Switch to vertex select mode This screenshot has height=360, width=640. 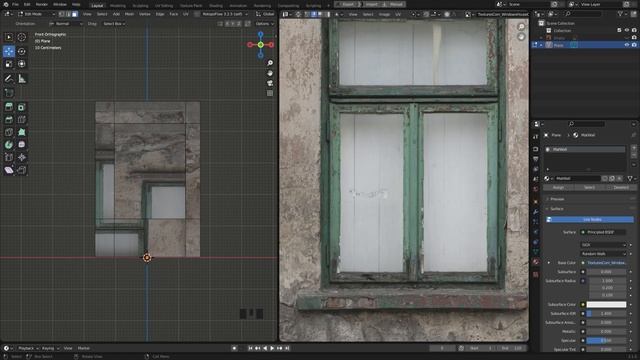click(x=62, y=14)
